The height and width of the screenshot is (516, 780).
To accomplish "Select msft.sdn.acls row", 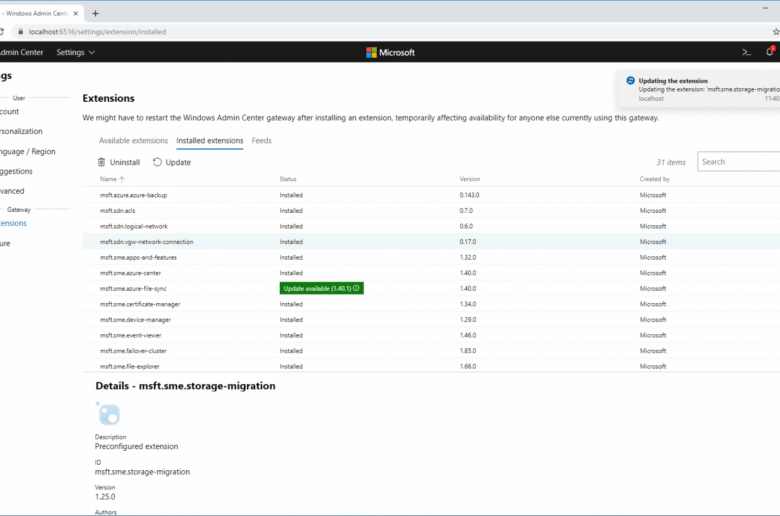I will click(x=431, y=210).
